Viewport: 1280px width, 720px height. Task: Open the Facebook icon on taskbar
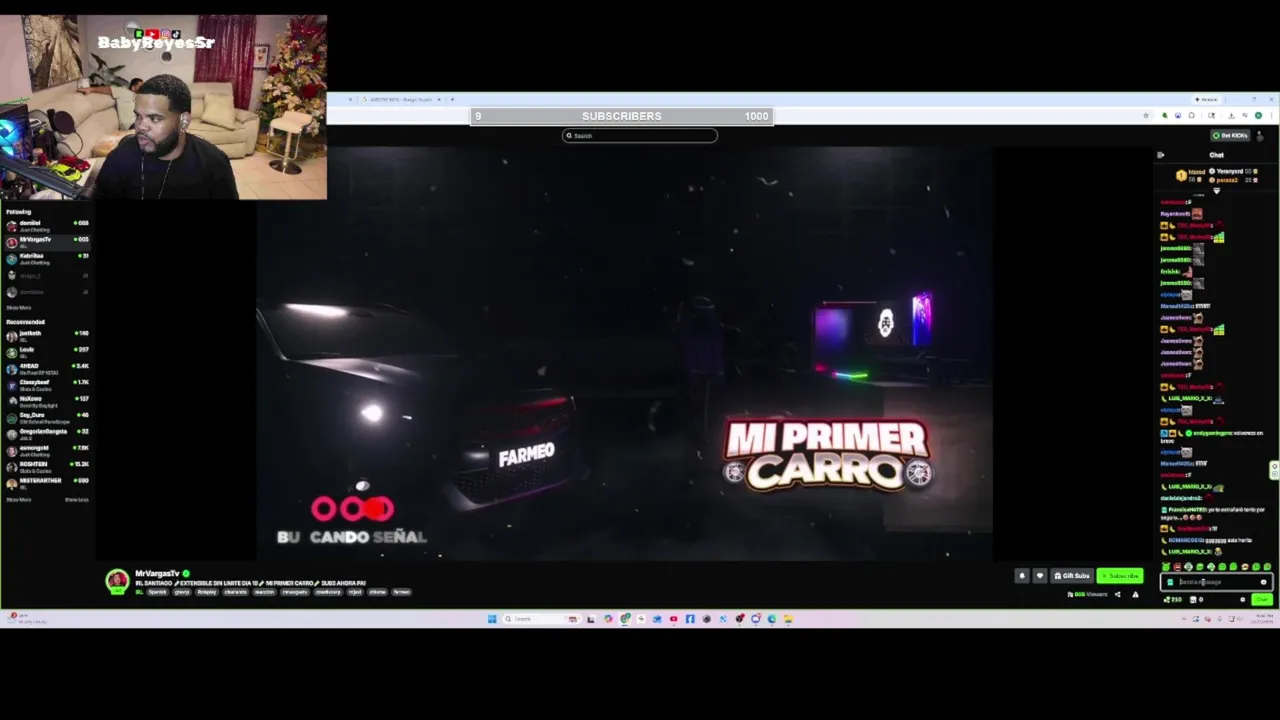coord(690,619)
